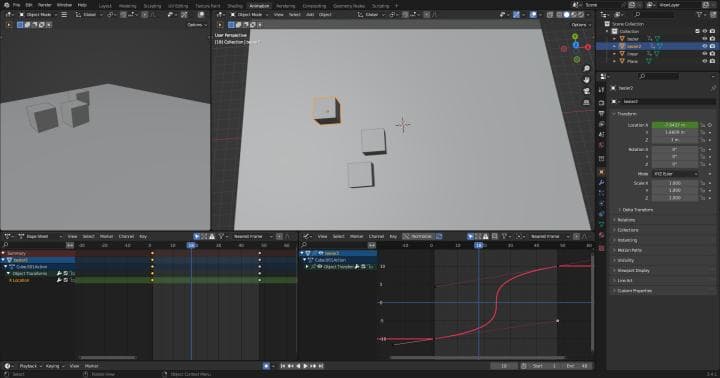The width and height of the screenshot is (720, 378).
Task: Open rotation Mode XYZ Euler dropdown
Action: point(675,174)
